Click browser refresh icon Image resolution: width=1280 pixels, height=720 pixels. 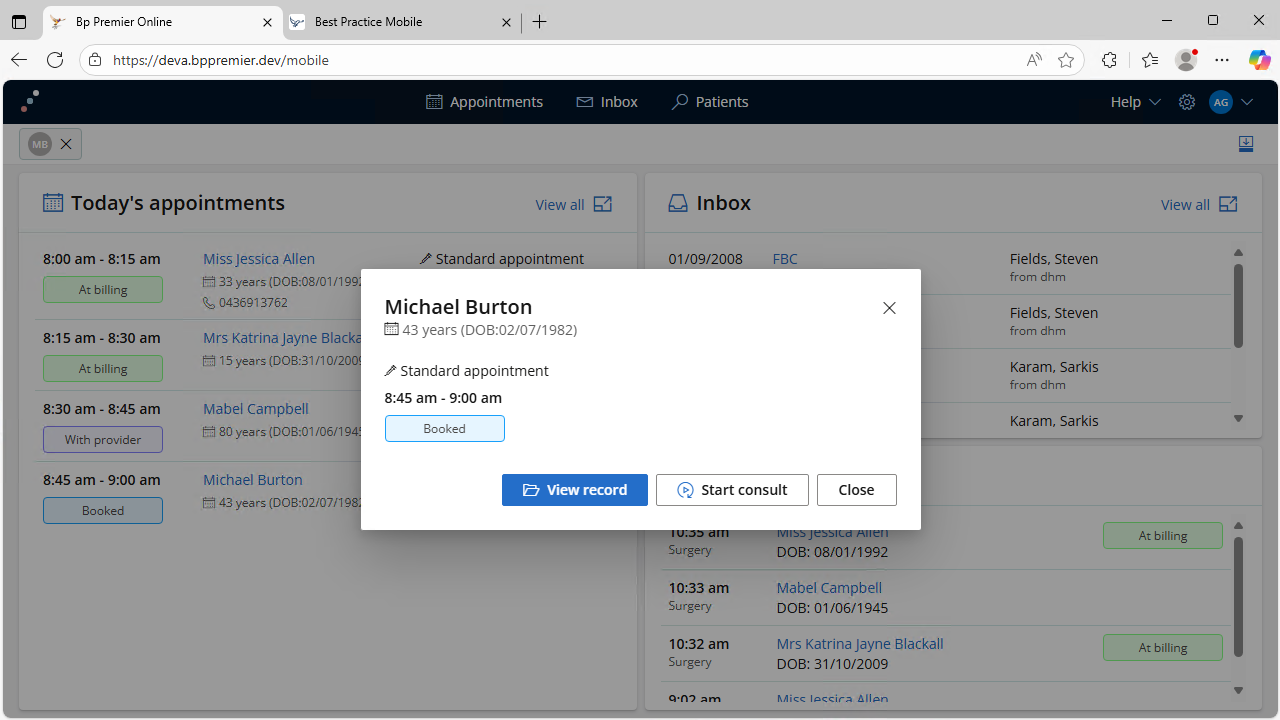click(55, 60)
